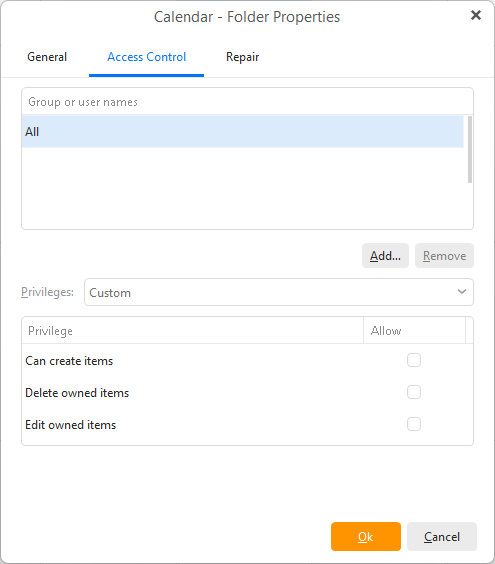The image size is (495, 564).
Task: Expand the Privileges dropdown chevron arrow
Action: pyautogui.click(x=462, y=291)
